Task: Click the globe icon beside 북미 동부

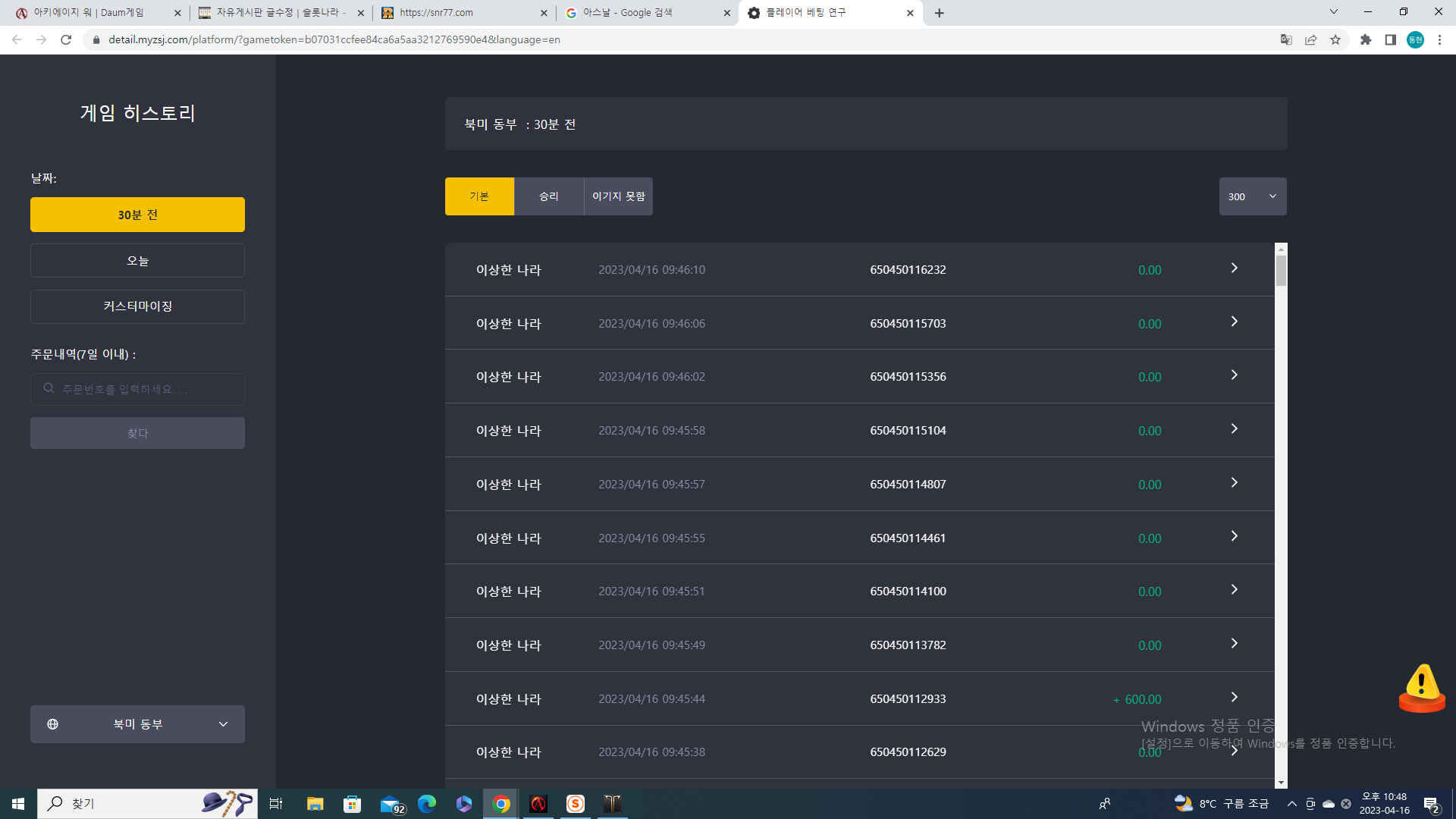Action: (53, 724)
